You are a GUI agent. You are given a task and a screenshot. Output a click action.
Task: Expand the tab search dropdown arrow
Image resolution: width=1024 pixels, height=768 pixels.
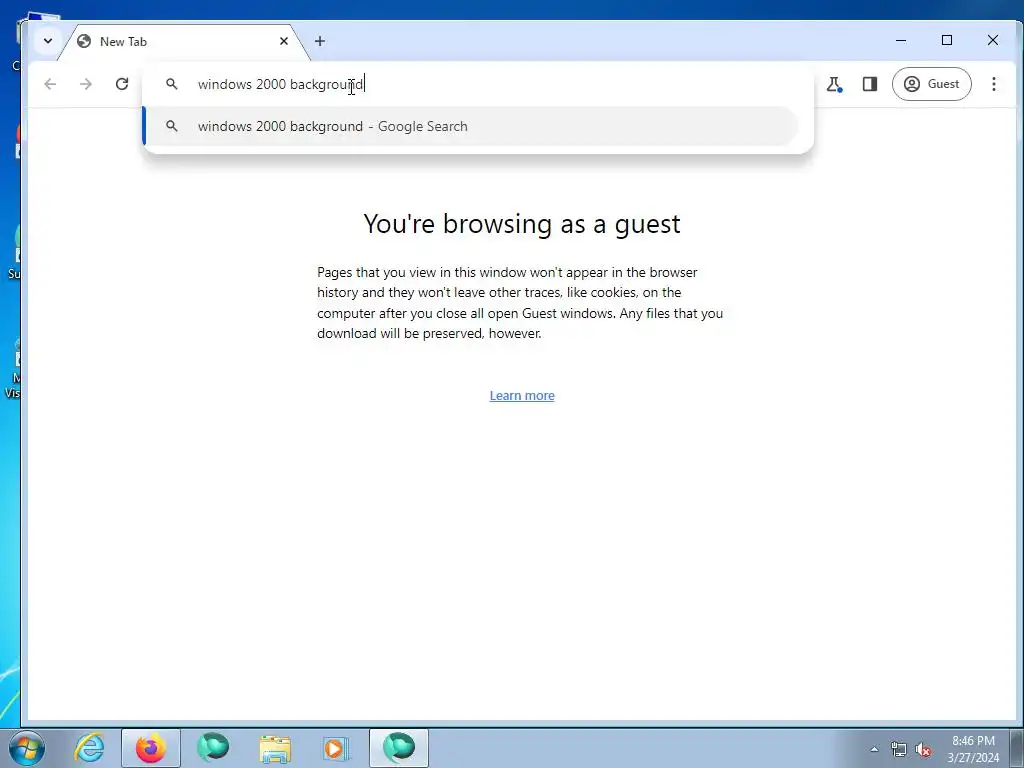[48, 40]
